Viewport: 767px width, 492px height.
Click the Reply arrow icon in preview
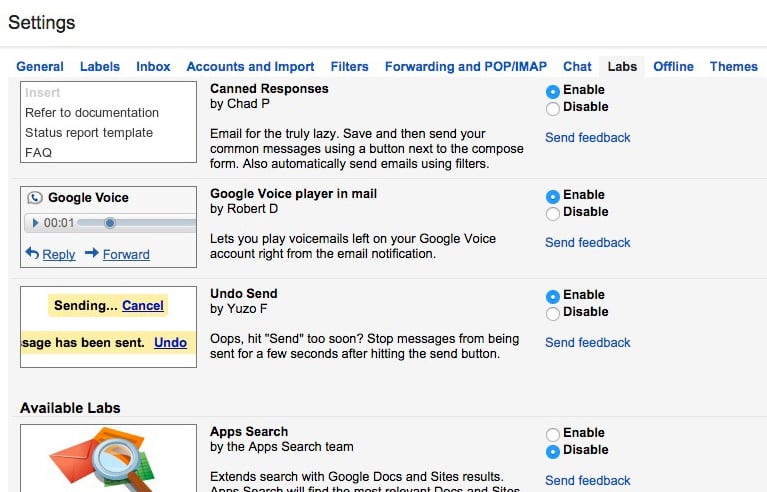click(x=32, y=253)
